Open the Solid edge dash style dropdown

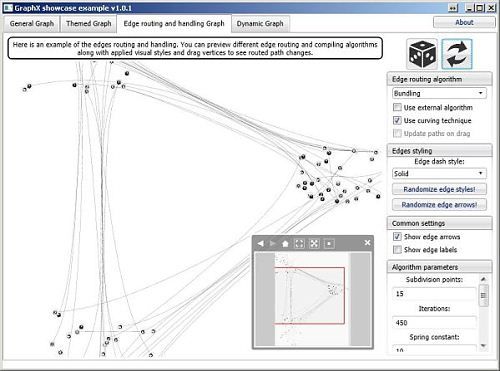[x=439, y=173]
